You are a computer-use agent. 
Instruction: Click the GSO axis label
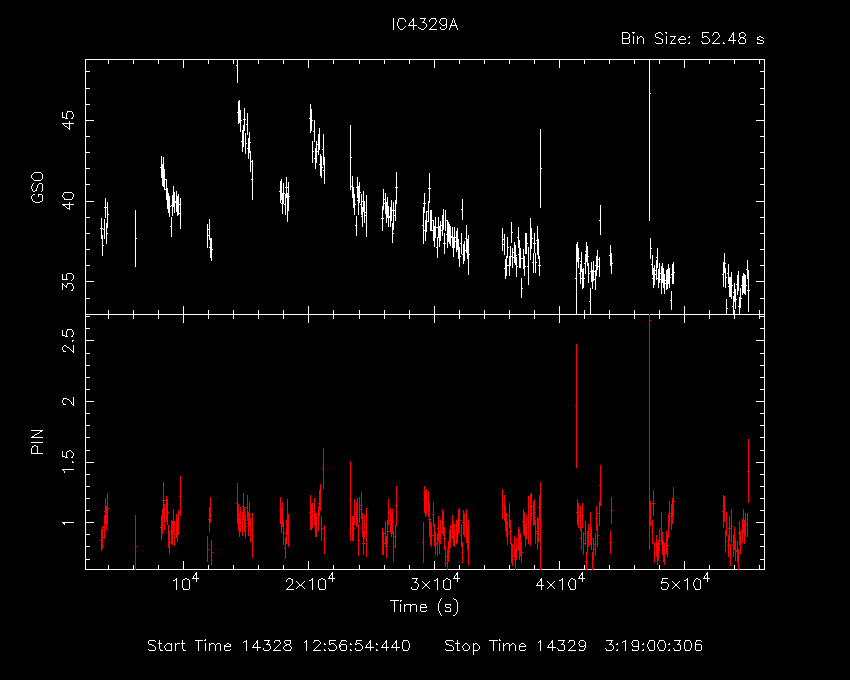point(37,188)
